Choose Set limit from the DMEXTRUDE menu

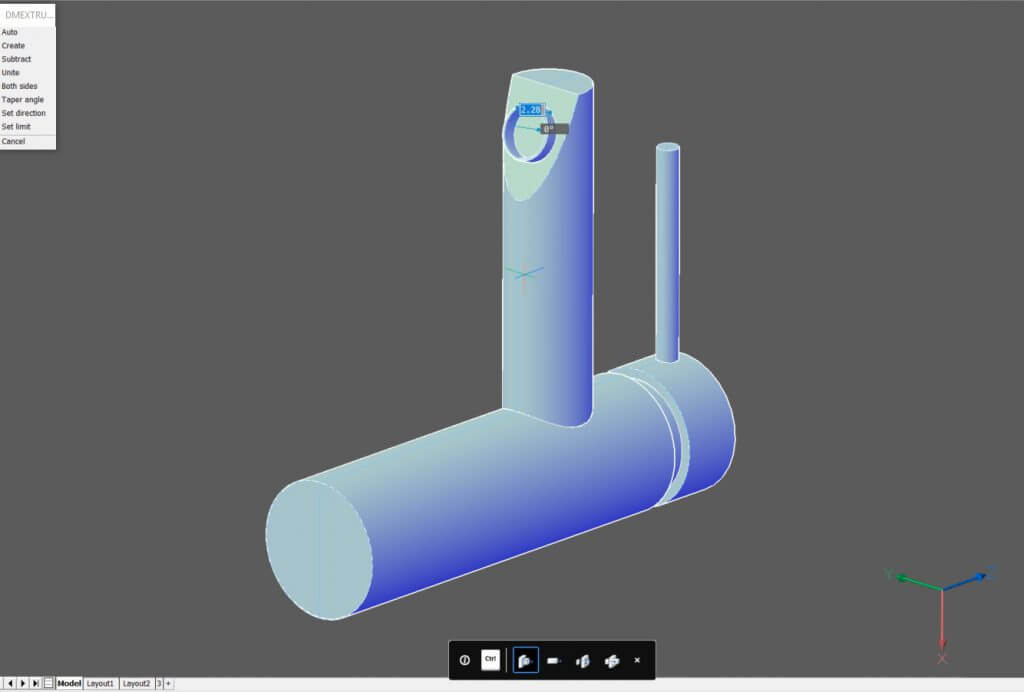pyautogui.click(x=18, y=127)
